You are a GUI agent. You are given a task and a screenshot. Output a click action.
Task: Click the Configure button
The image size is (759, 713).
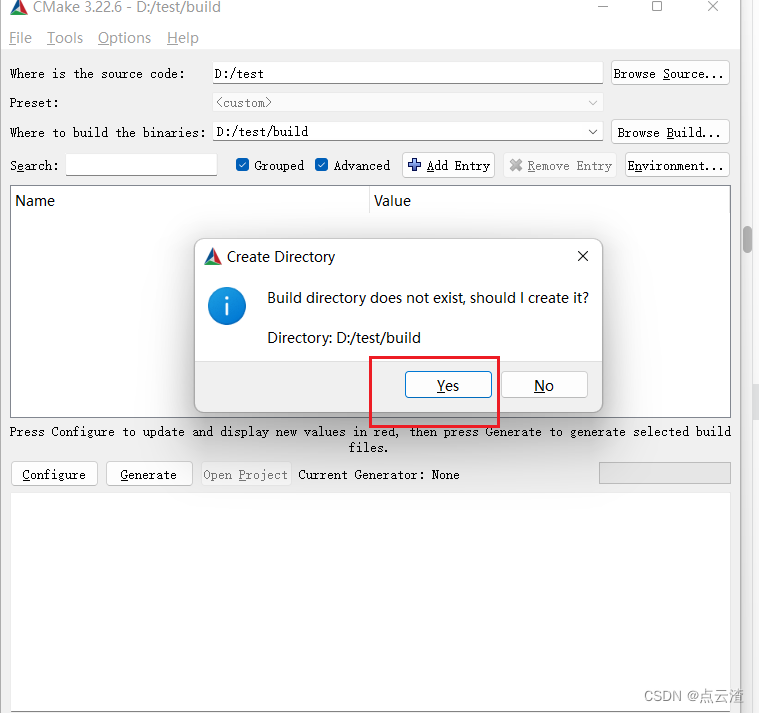(x=54, y=474)
